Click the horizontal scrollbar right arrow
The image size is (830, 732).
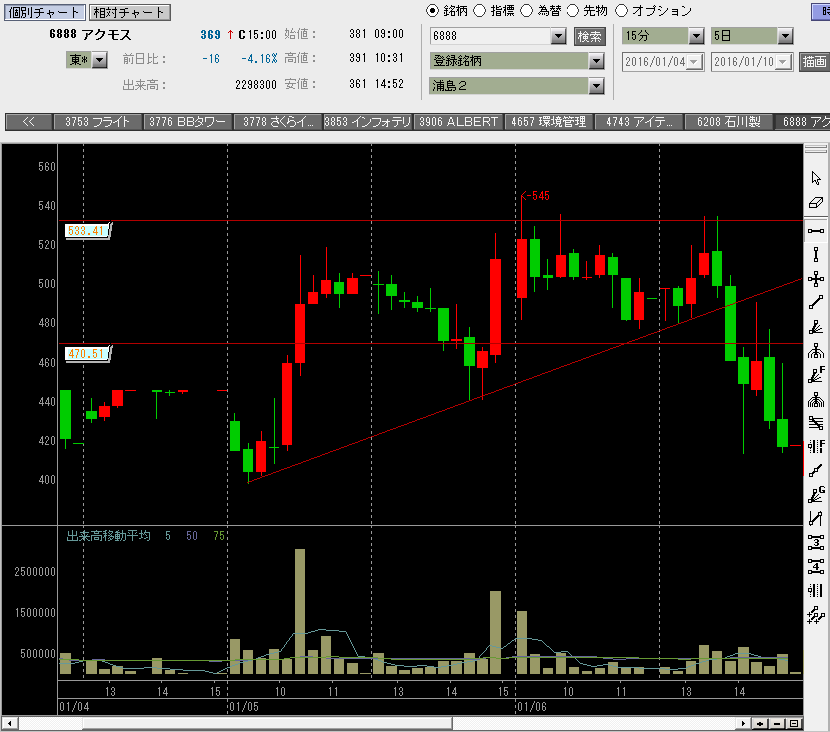(x=744, y=724)
